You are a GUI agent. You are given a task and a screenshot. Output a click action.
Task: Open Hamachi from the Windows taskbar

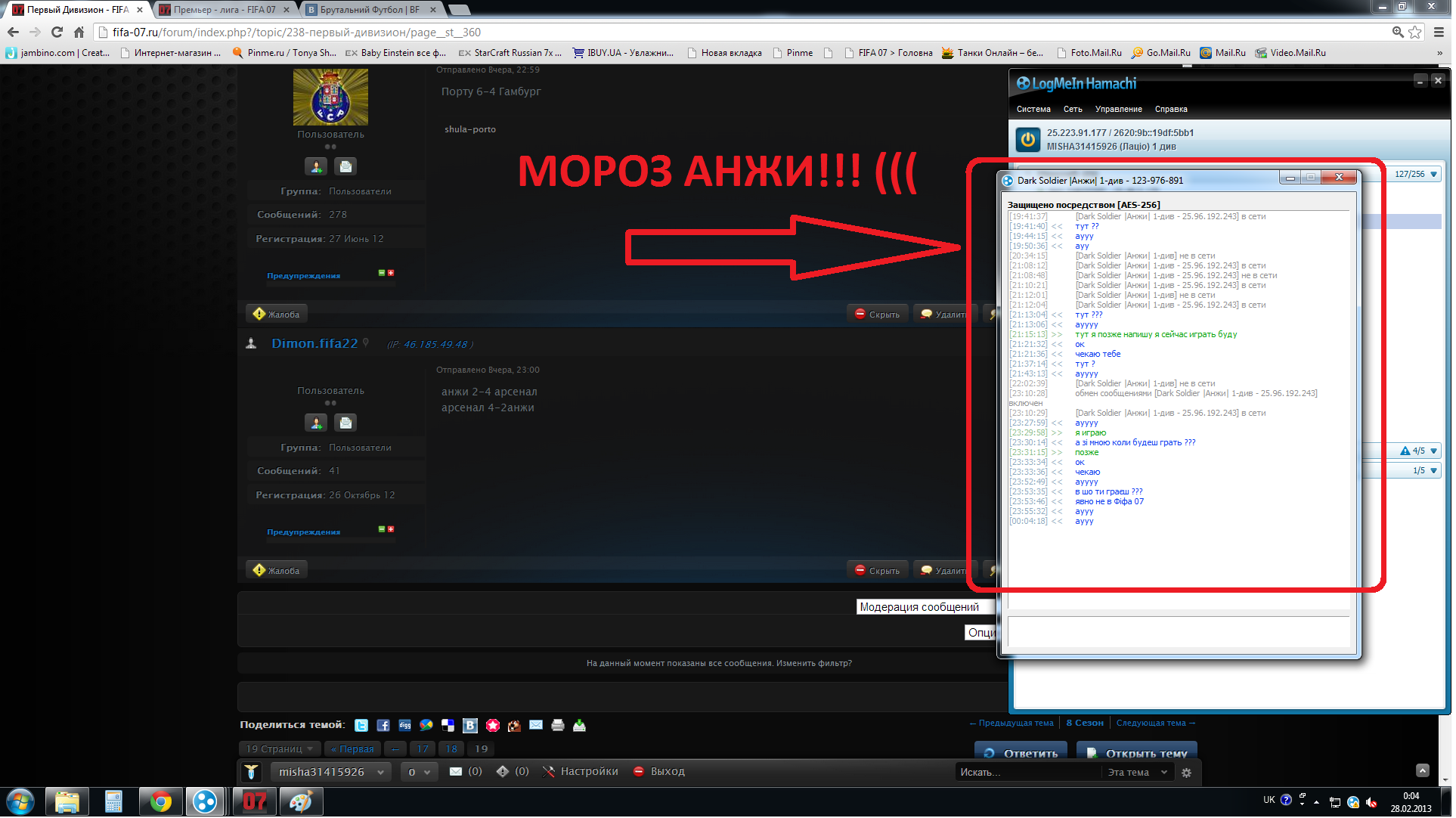coord(205,803)
